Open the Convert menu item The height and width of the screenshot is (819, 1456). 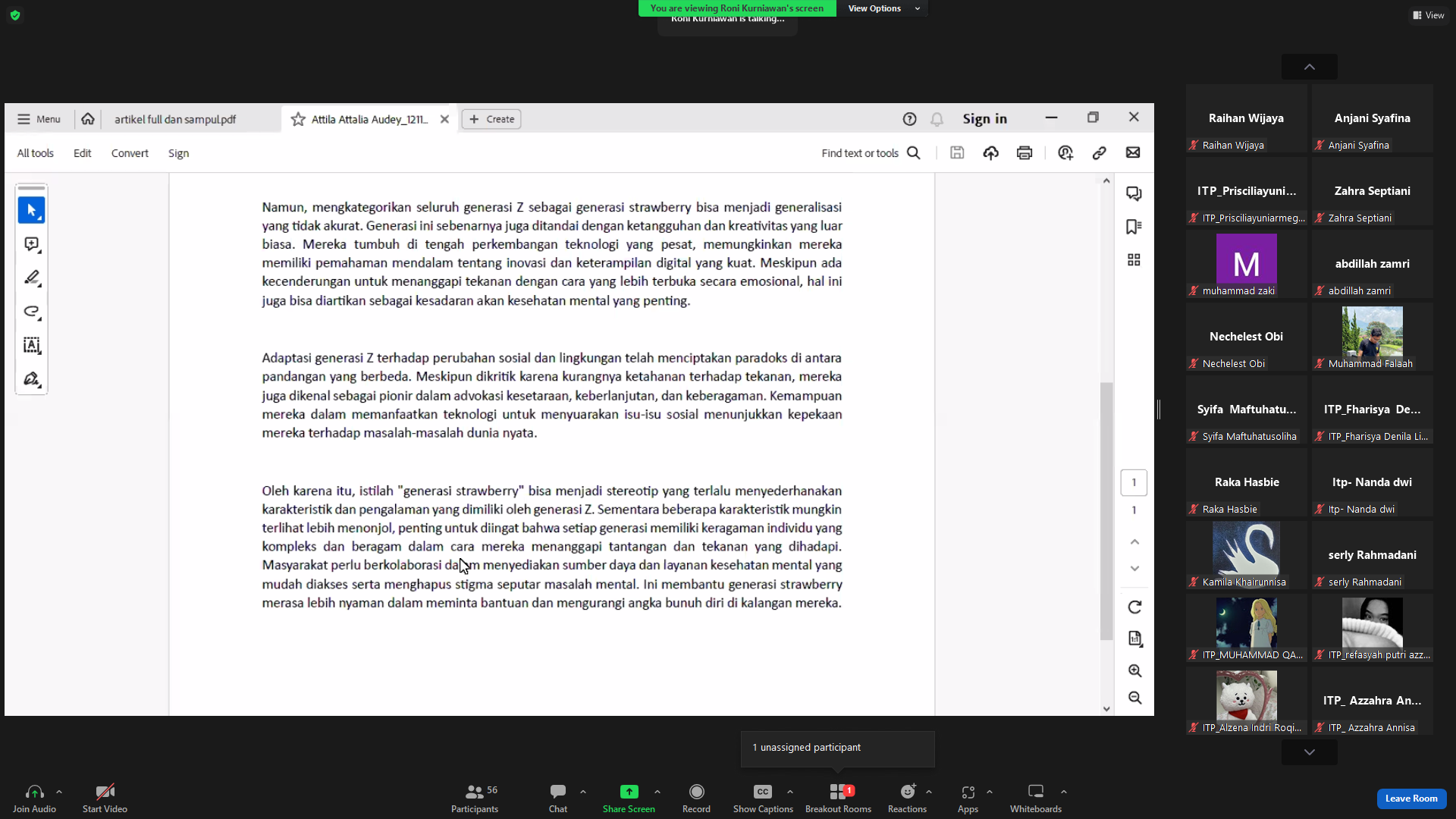click(x=130, y=153)
